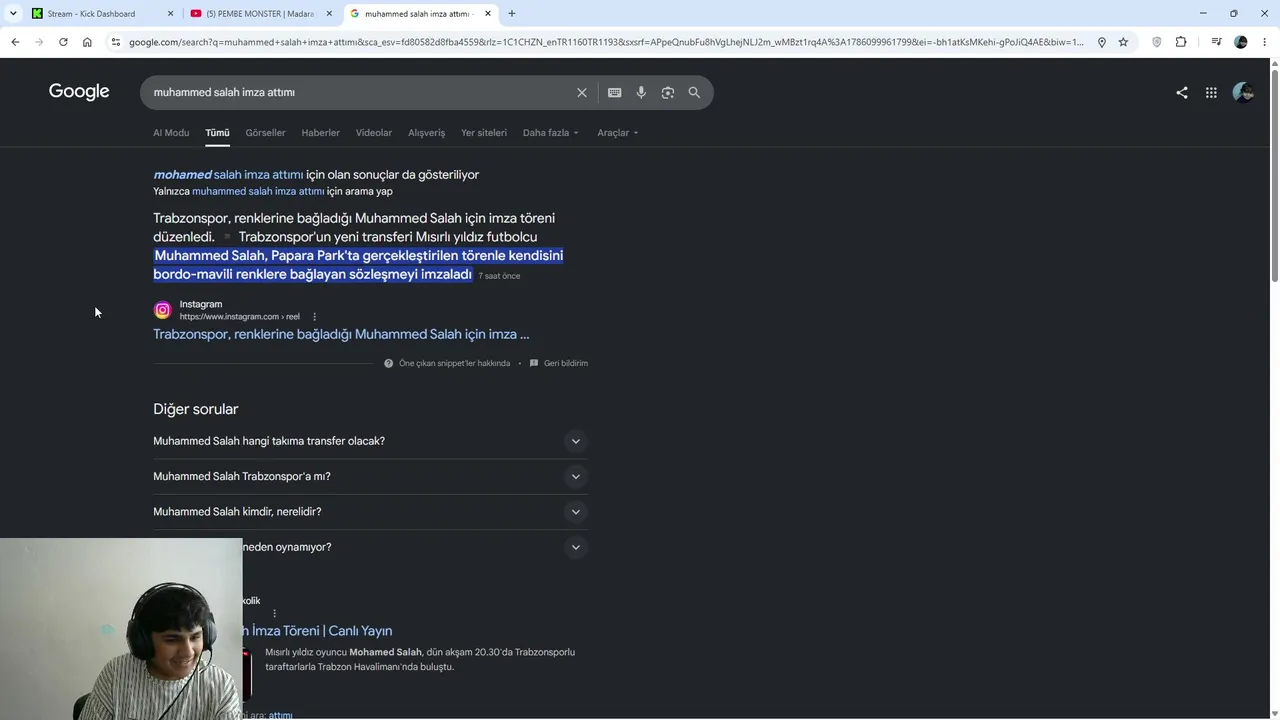1280x720 pixels.
Task: Open the Chrome profile avatar
Action: (1241, 42)
